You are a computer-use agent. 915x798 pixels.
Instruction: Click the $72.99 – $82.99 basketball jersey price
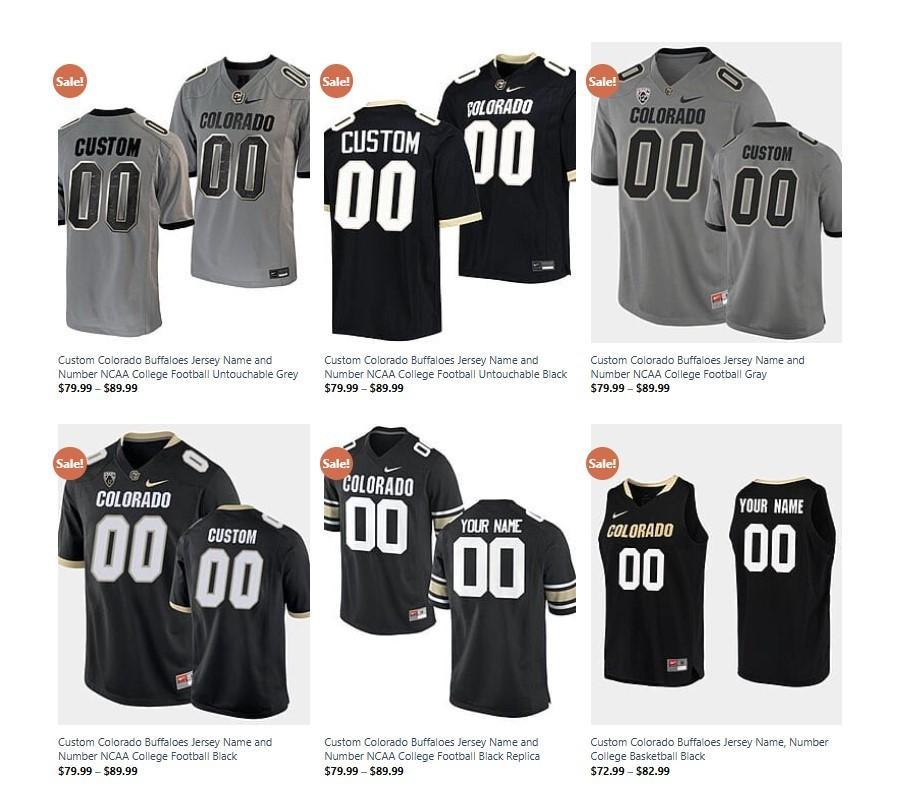[x=630, y=771]
